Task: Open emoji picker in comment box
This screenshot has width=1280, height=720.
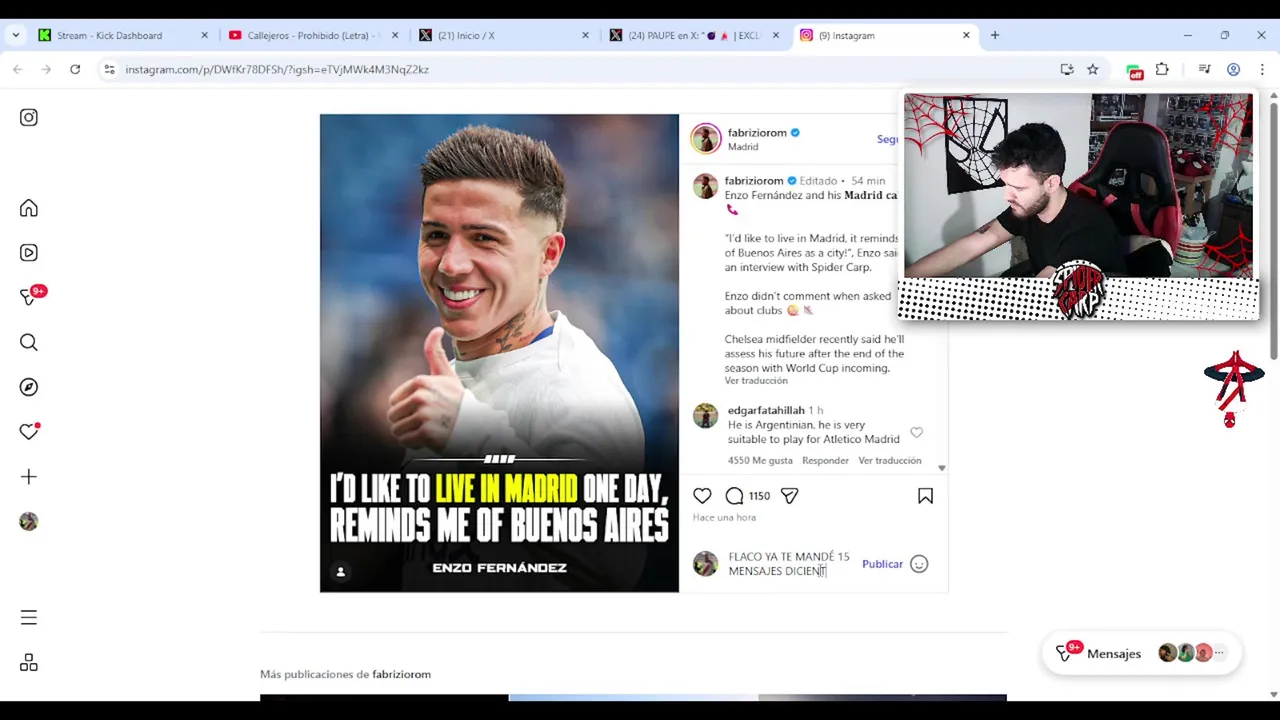Action: click(919, 564)
